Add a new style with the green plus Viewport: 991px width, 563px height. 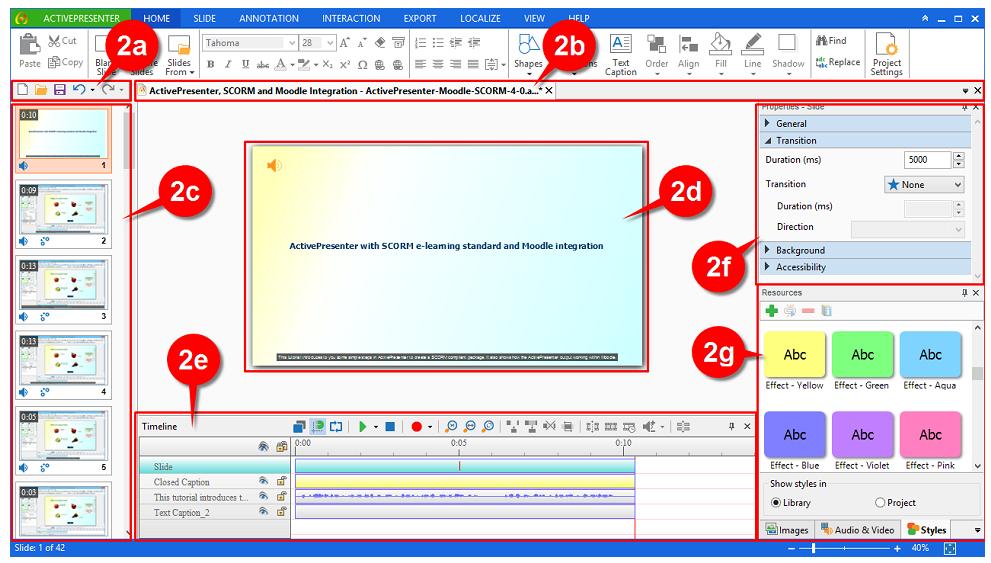[771, 311]
